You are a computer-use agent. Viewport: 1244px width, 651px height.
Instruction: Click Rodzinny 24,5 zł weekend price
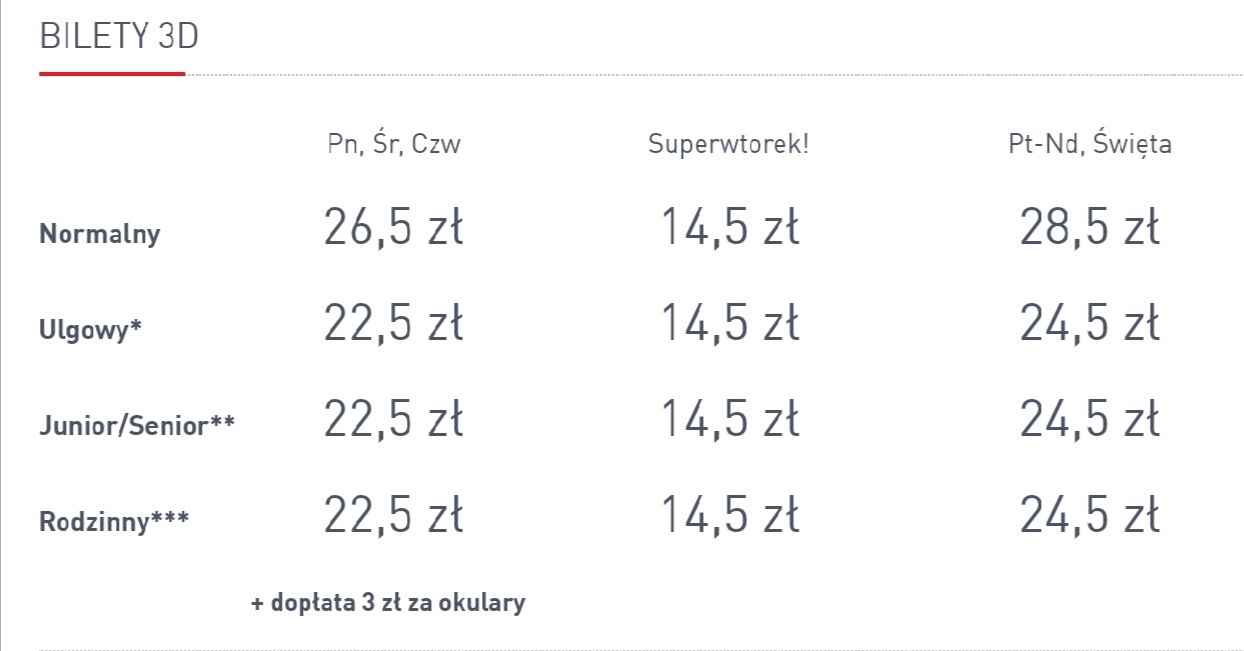pos(1090,515)
